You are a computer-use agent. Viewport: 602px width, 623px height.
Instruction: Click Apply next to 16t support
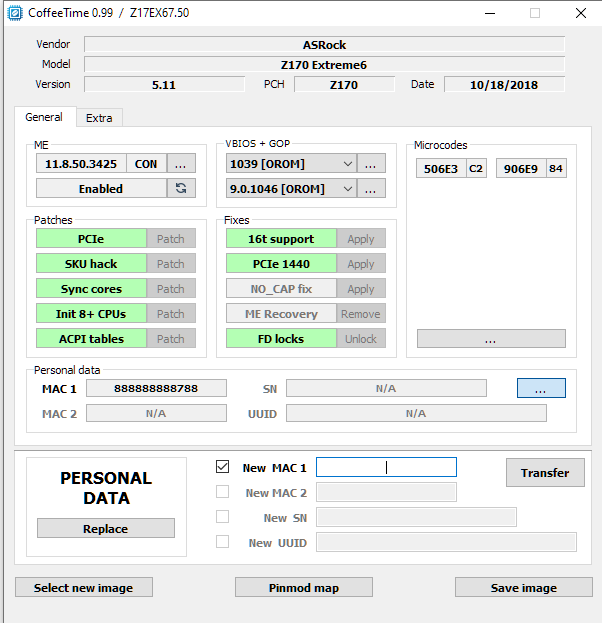(361, 238)
